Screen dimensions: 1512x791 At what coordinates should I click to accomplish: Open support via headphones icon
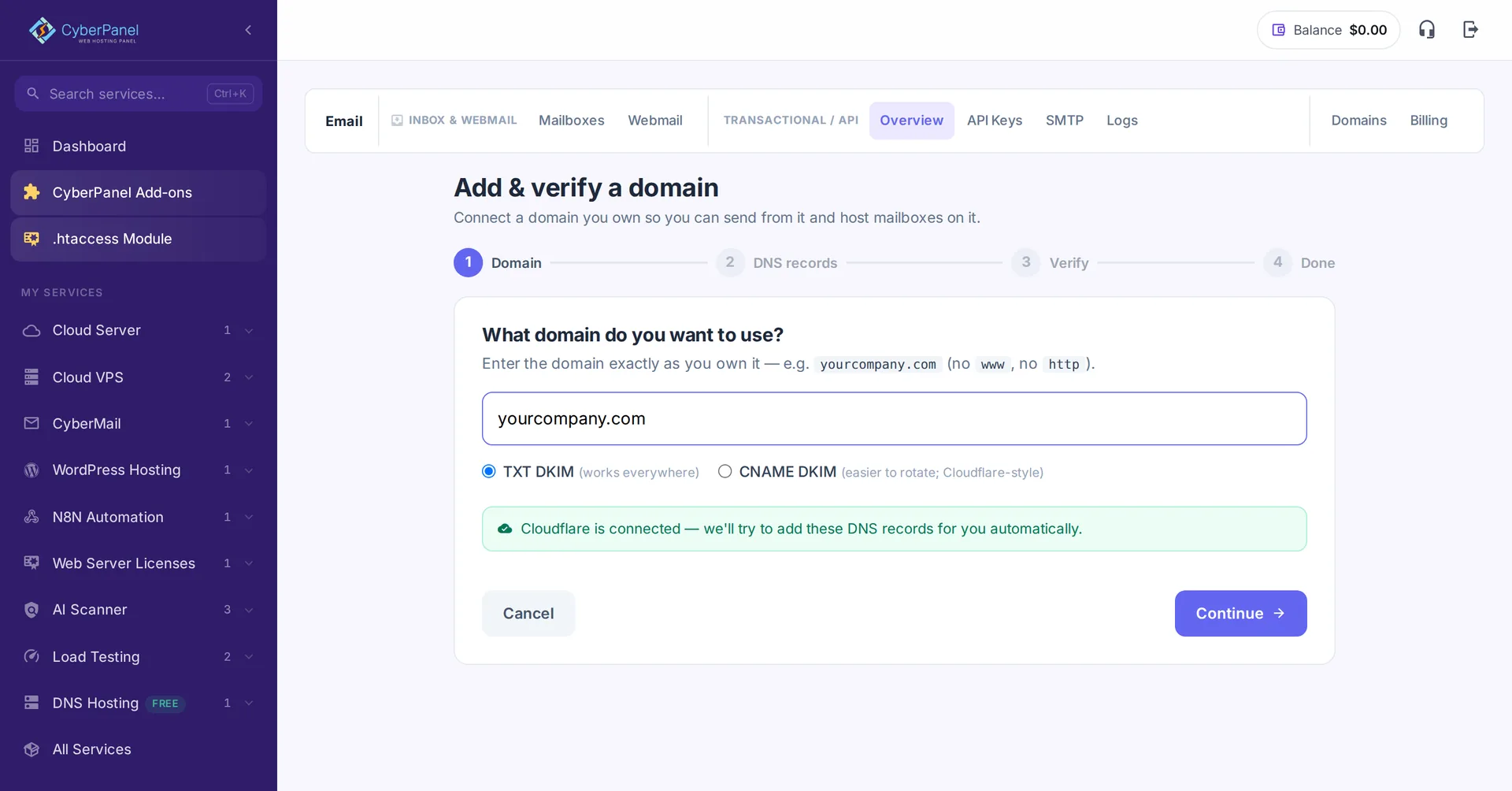click(x=1427, y=30)
